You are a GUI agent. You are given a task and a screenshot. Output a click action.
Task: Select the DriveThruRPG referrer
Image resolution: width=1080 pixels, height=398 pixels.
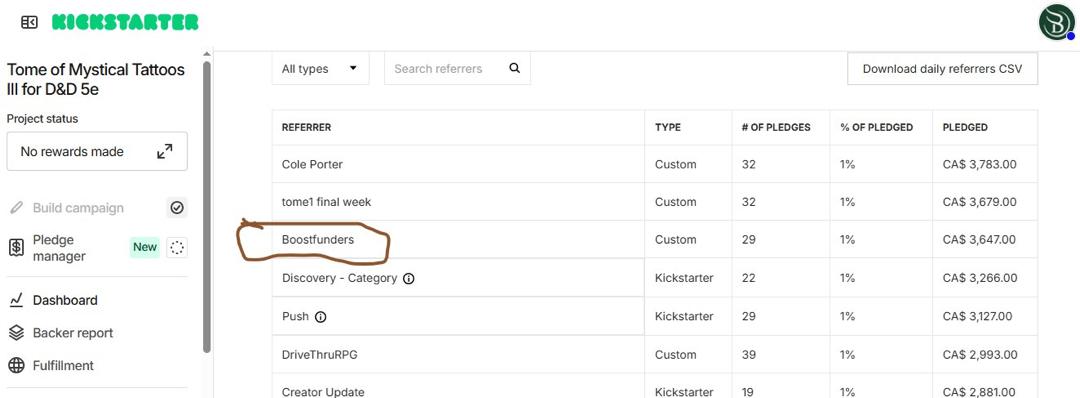click(320, 355)
